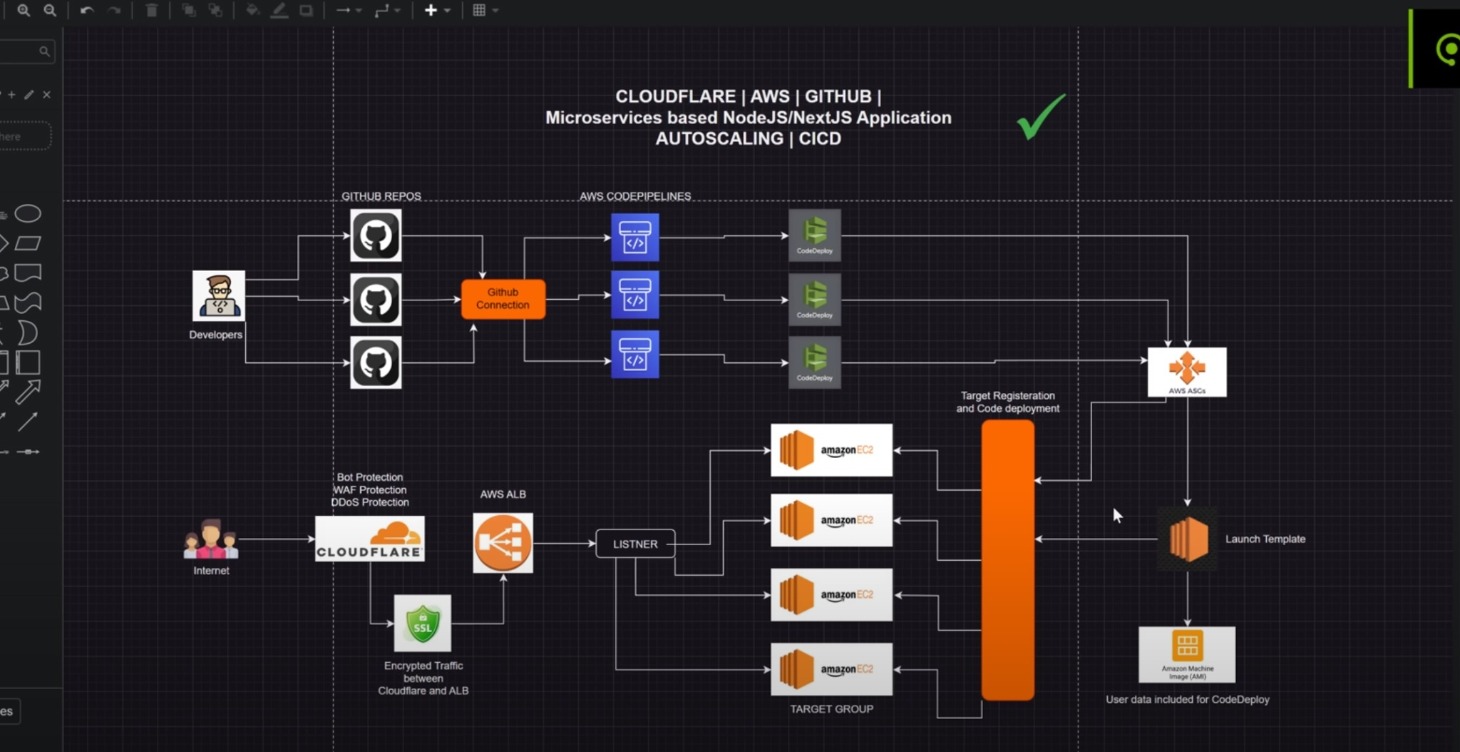This screenshot has height=752, width=1460.
Task: Select the Developers icon on canvas
Action: (x=218, y=295)
